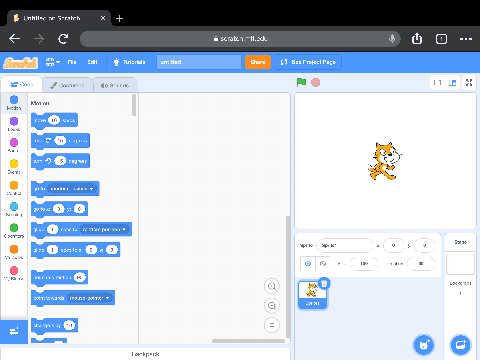Click the Choose a Sprite button
The image size is (480, 360).
point(423,345)
